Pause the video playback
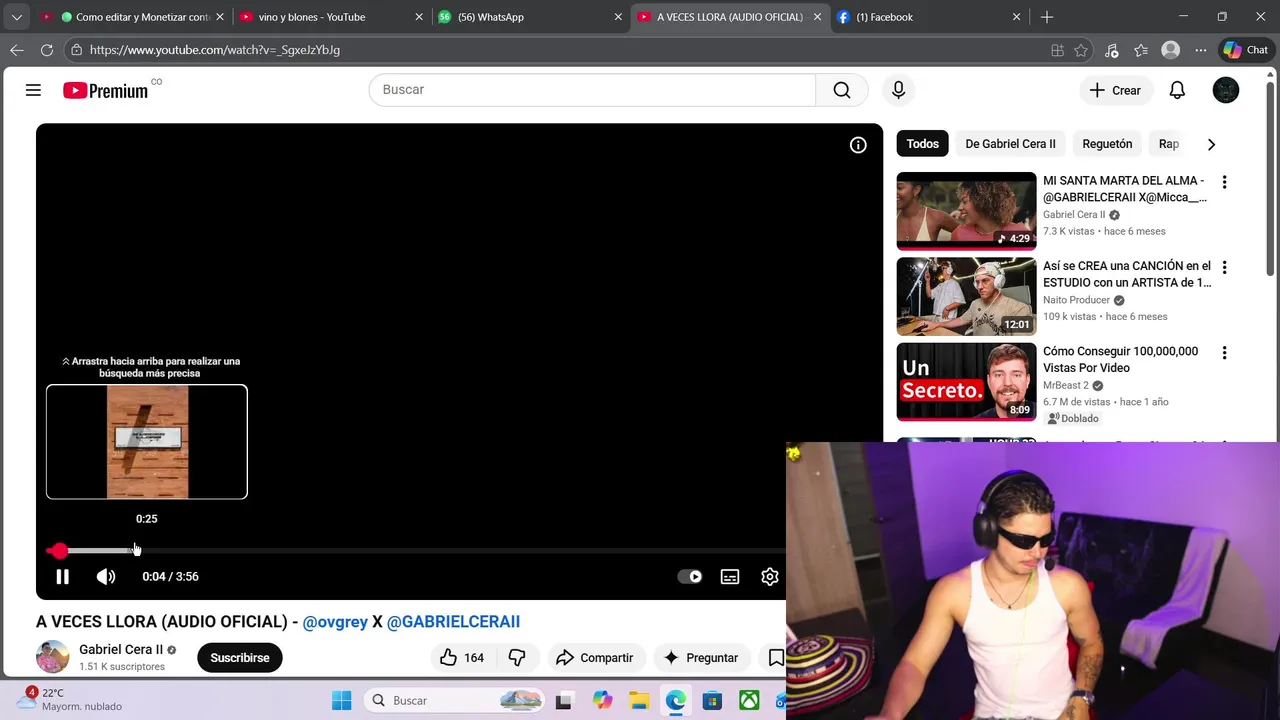The width and height of the screenshot is (1280, 720). coord(62,577)
